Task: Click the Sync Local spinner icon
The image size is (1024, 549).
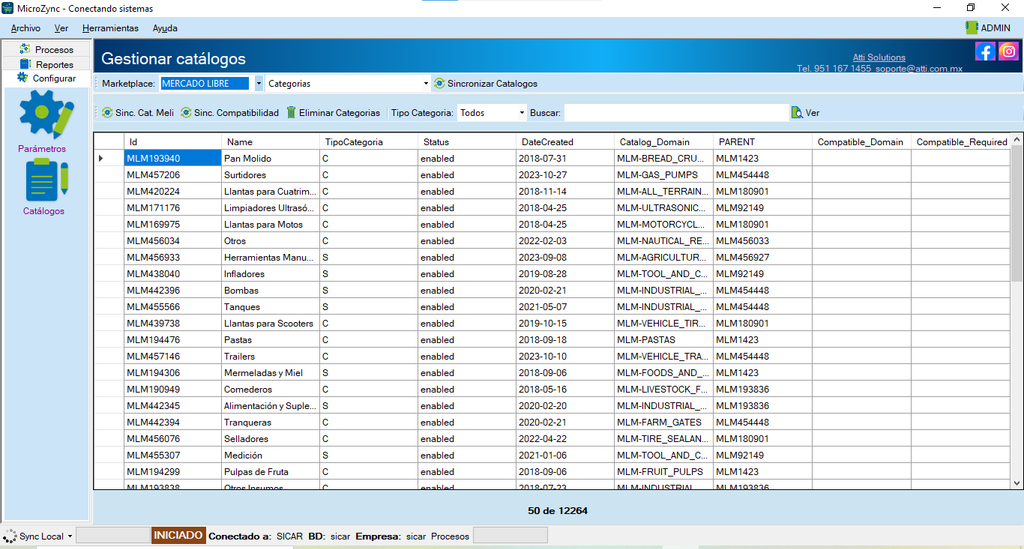Action: click(10, 536)
